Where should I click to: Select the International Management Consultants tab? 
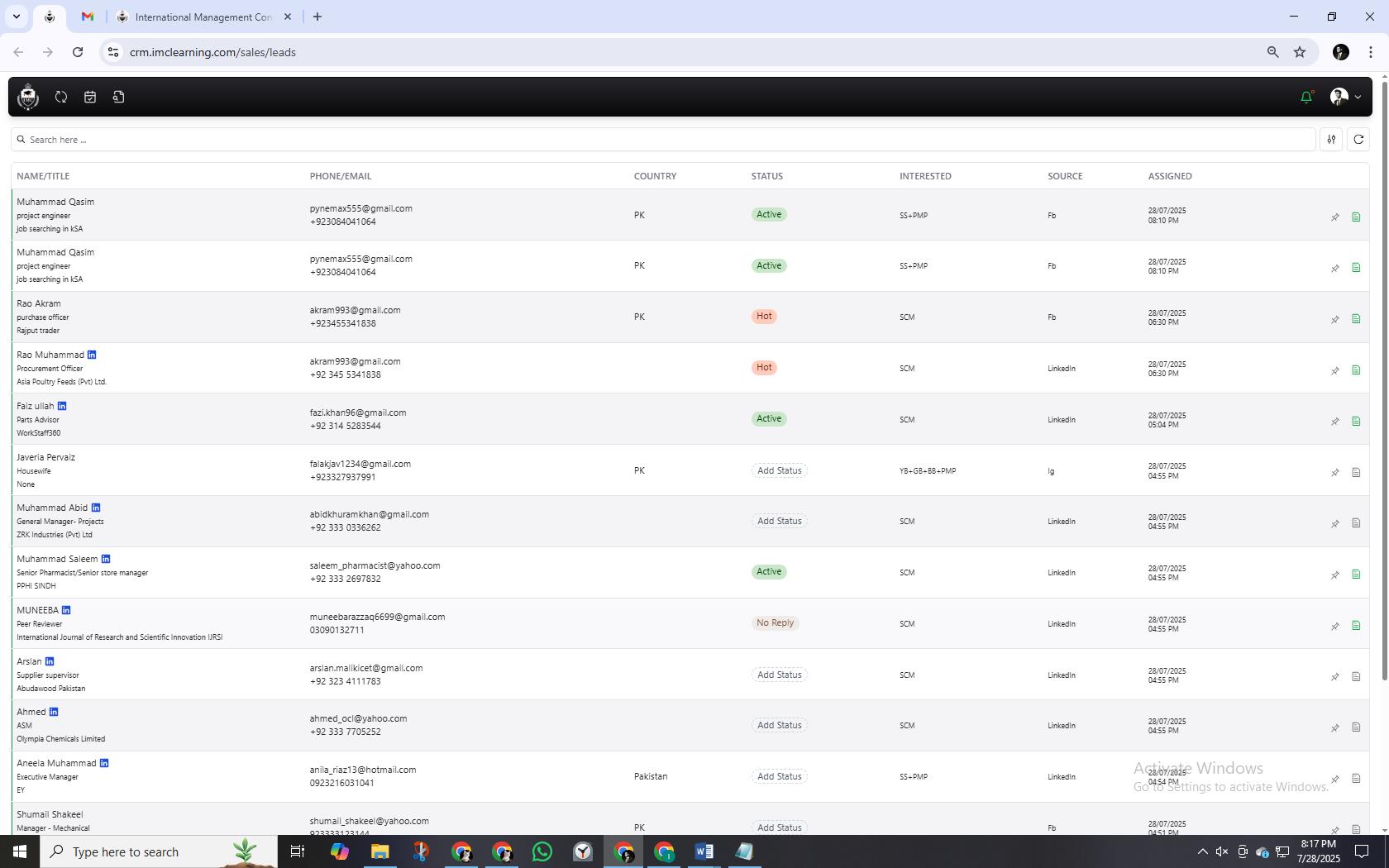(203, 17)
